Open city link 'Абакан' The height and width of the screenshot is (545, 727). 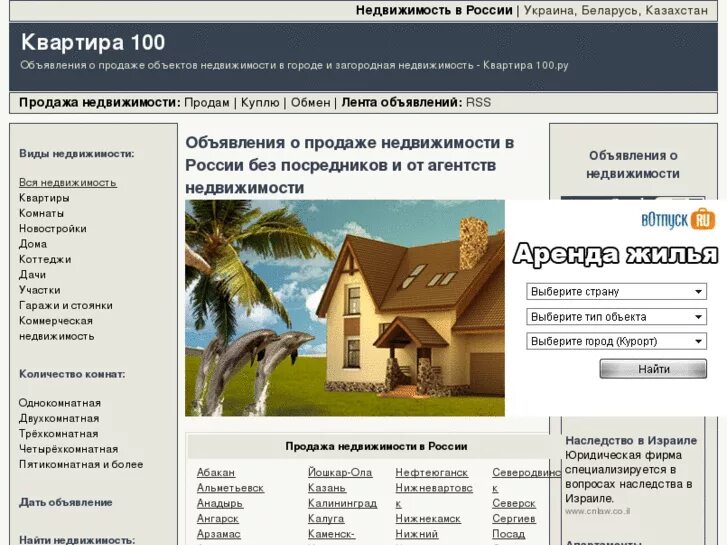click(x=216, y=473)
